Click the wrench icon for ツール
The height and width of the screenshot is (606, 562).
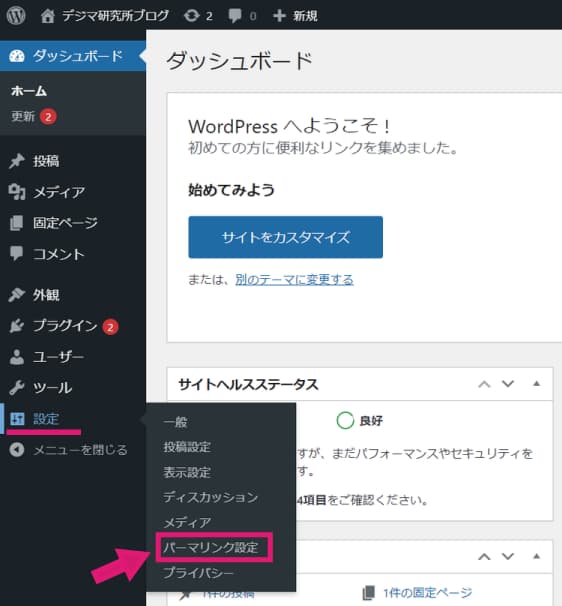(x=17, y=388)
